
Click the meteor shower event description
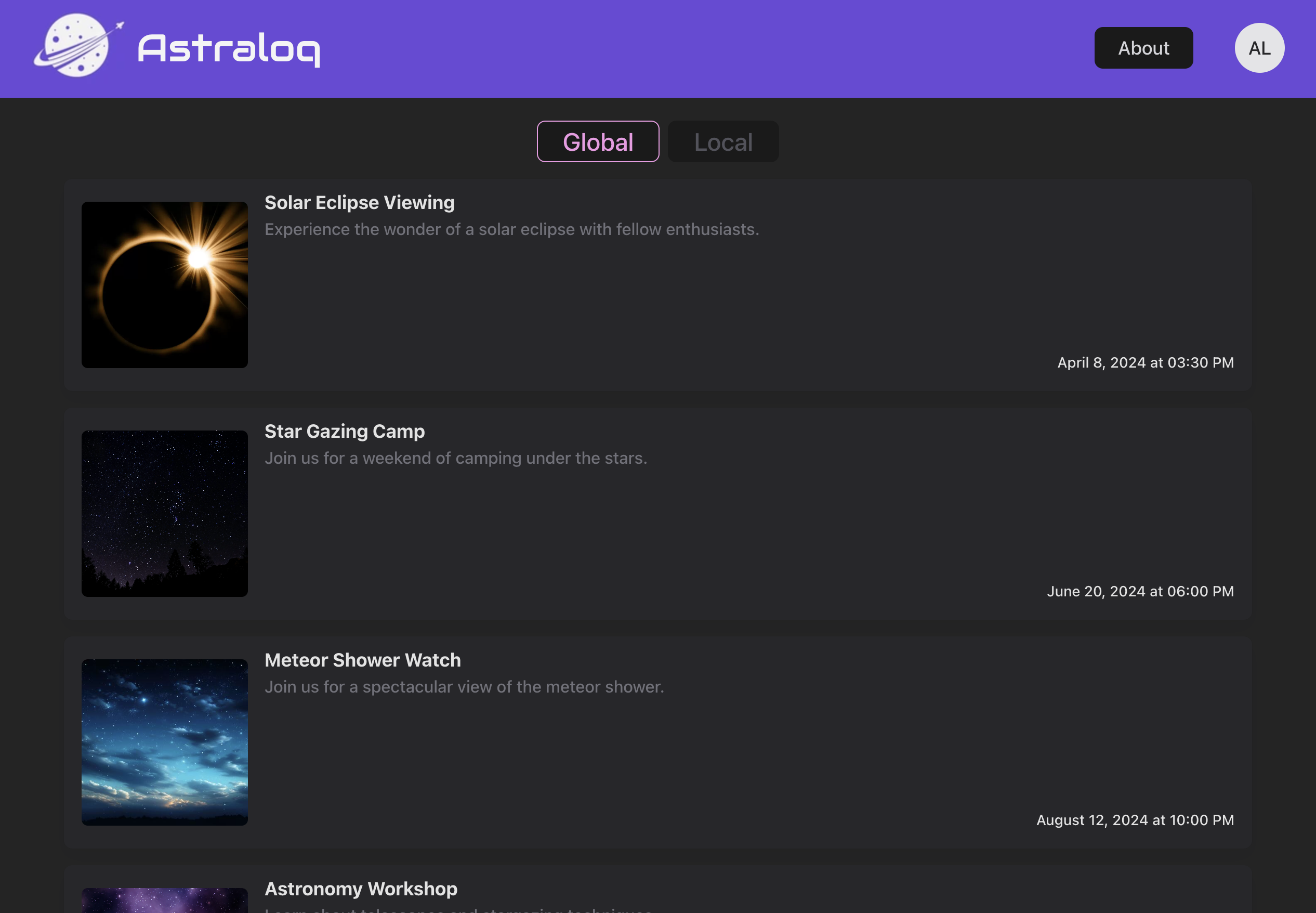click(x=464, y=687)
